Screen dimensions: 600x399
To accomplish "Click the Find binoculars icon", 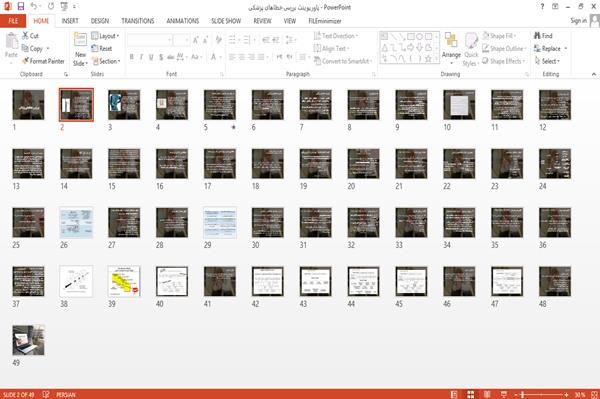I will [537, 36].
